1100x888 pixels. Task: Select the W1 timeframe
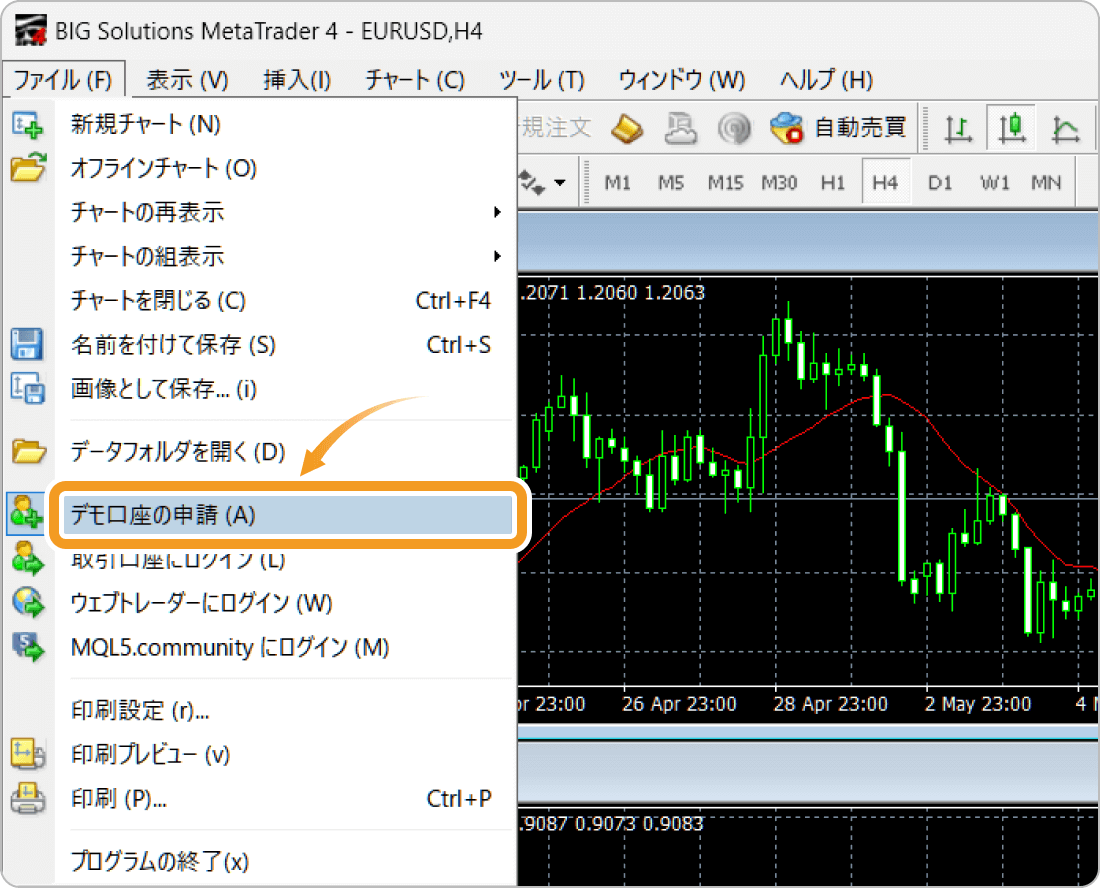pyautogui.click(x=995, y=183)
